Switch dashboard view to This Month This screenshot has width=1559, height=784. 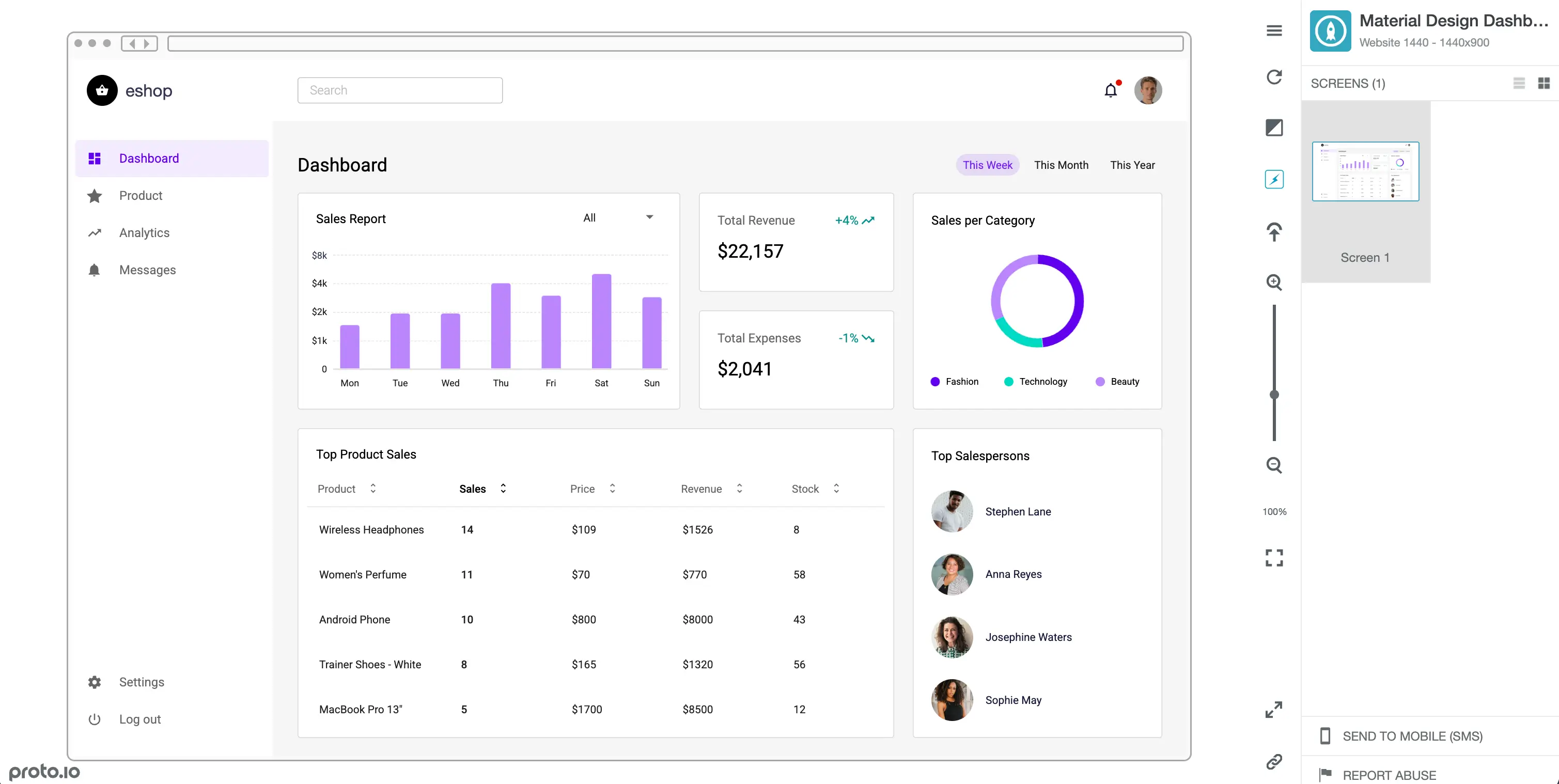1062,165
